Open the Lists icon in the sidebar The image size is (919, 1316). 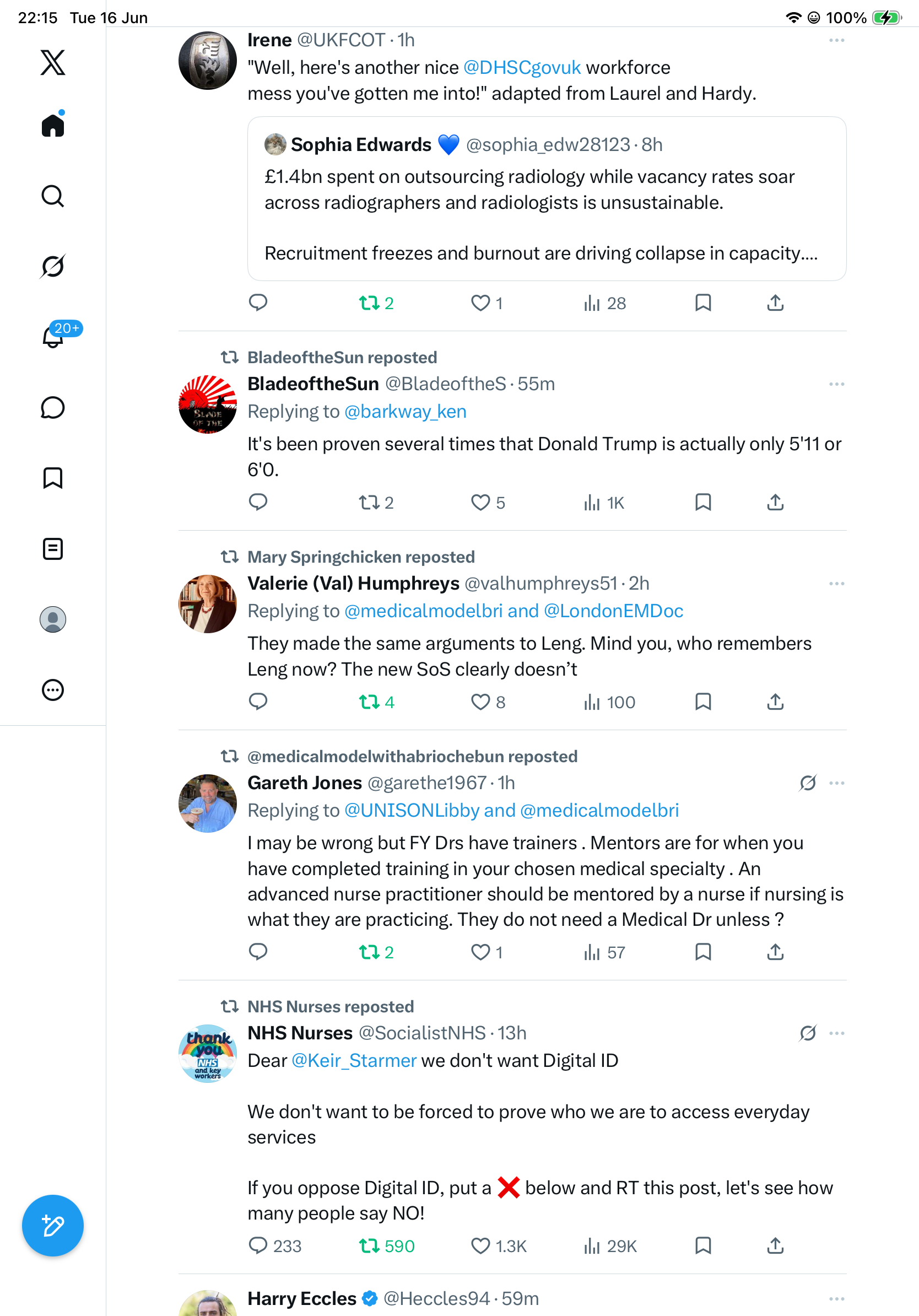[53, 549]
